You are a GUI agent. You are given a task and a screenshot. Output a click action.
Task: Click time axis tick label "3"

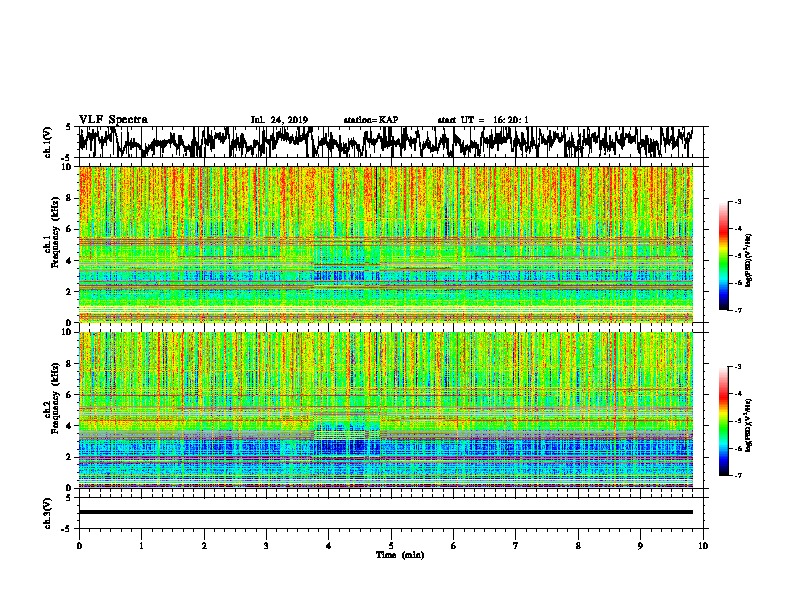pos(266,546)
